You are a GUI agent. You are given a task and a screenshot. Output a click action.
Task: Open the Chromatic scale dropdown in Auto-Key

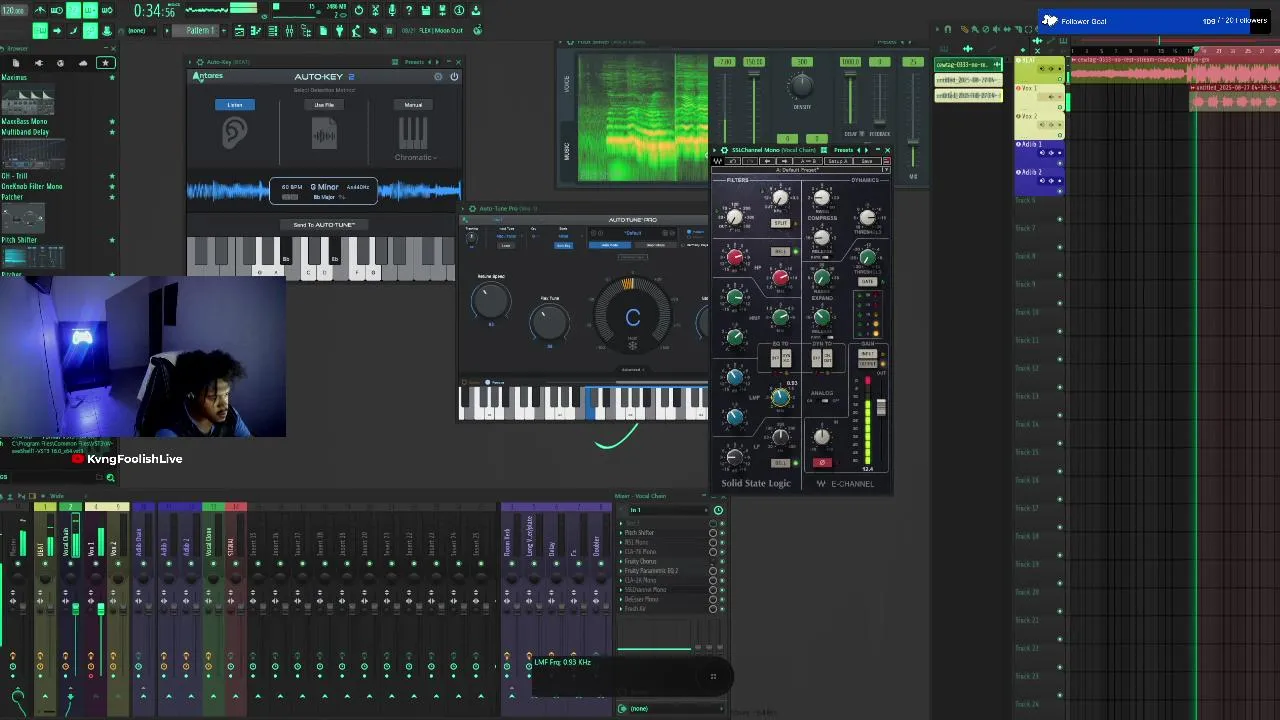(x=415, y=157)
